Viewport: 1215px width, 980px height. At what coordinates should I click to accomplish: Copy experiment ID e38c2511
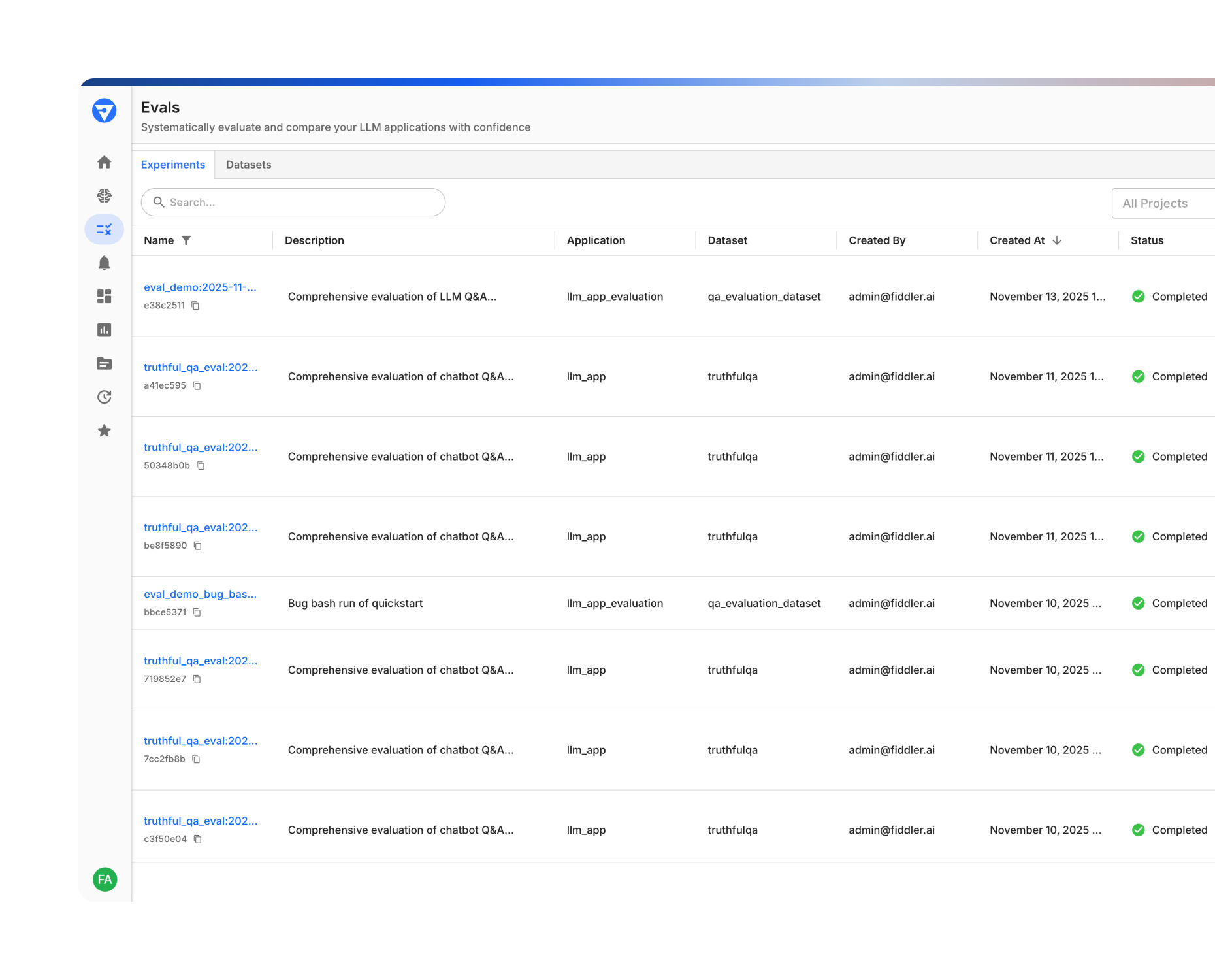pyautogui.click(x=195, y=306)
